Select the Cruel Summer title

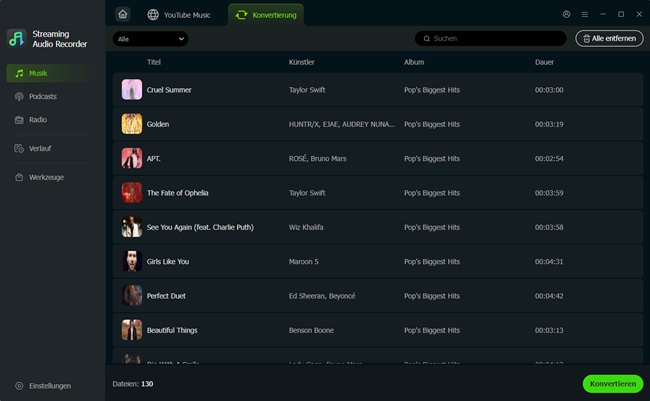point(169,90)
